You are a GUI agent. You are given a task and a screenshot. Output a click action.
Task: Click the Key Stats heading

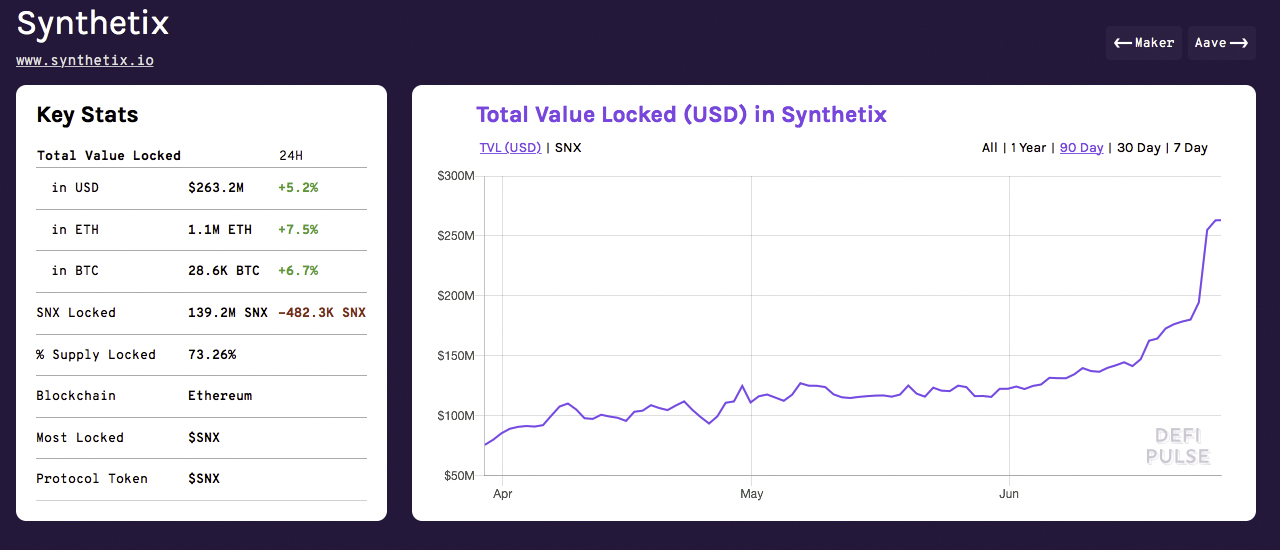87,115
